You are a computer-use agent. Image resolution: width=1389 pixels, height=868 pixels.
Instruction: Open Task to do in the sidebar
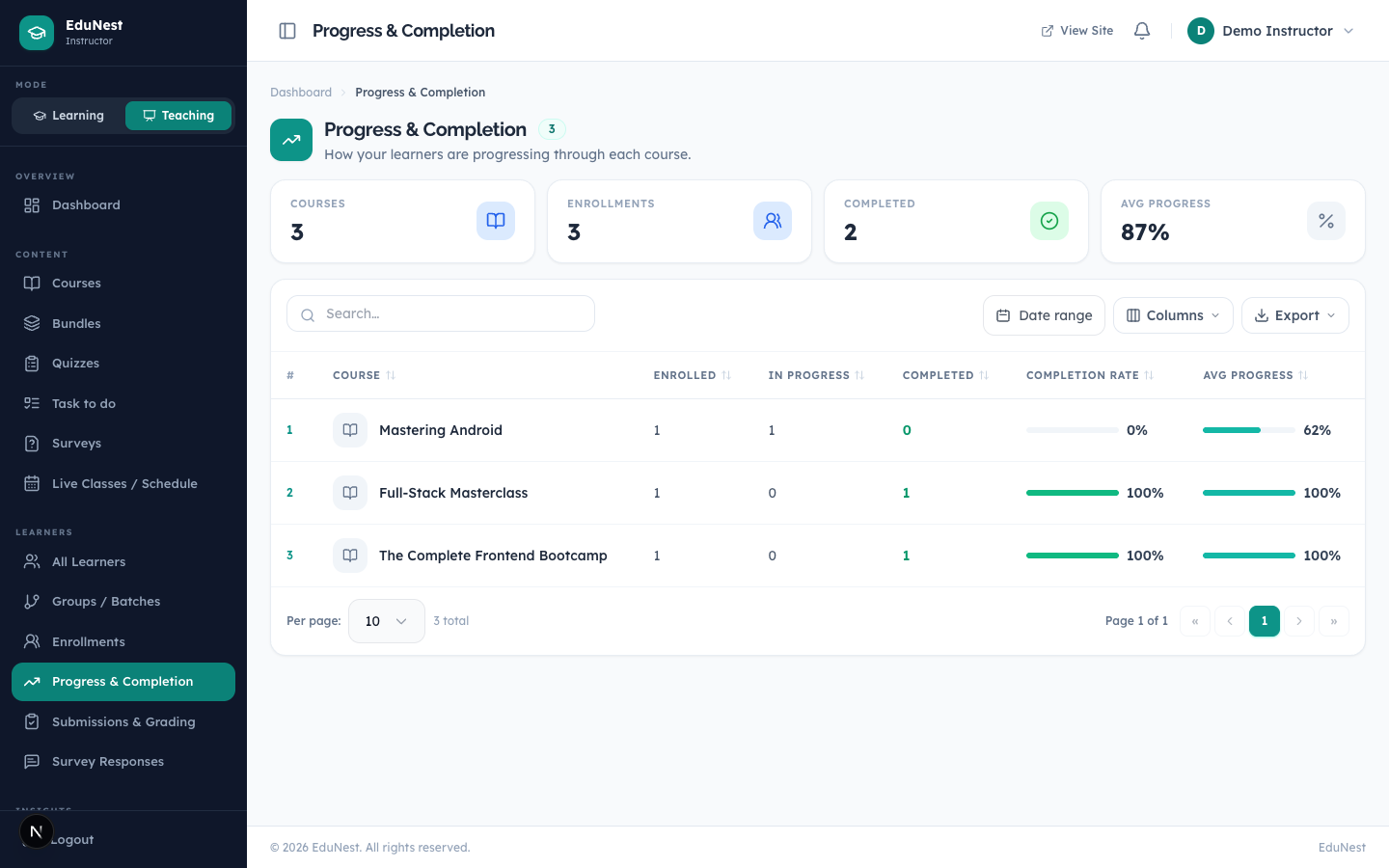click(123, 404)
